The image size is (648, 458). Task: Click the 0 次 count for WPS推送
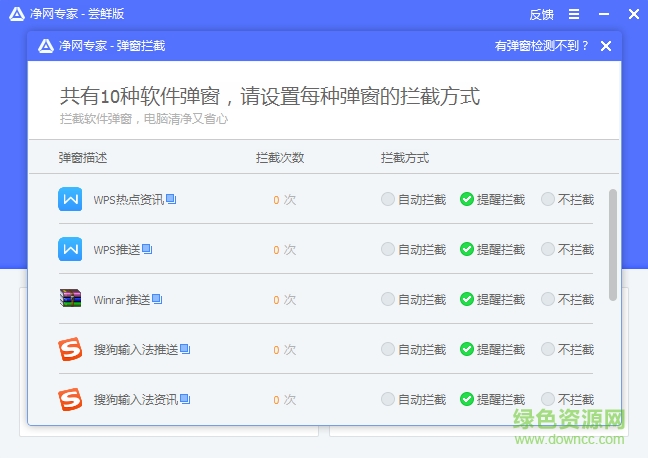284,250
